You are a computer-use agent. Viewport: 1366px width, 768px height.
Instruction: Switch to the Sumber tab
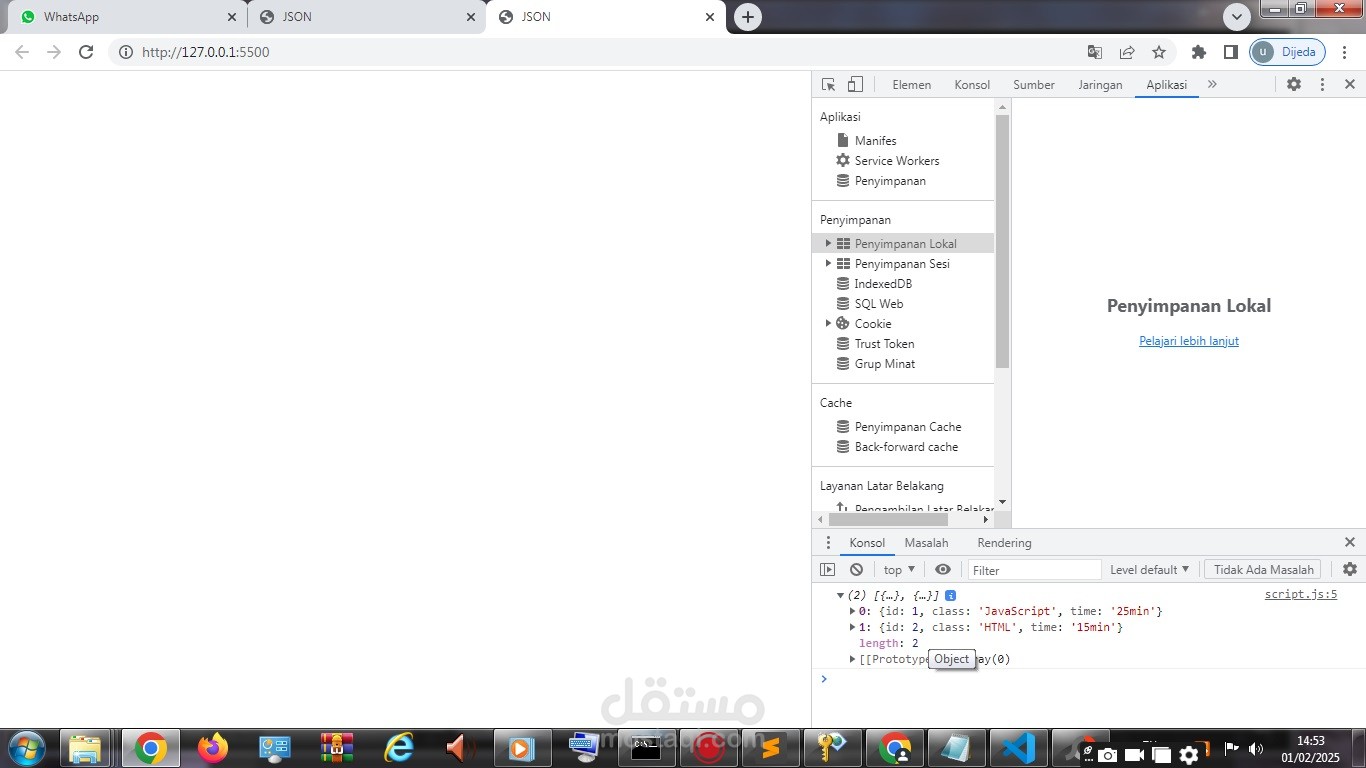pyautogui.click(x=1034, y=85)
